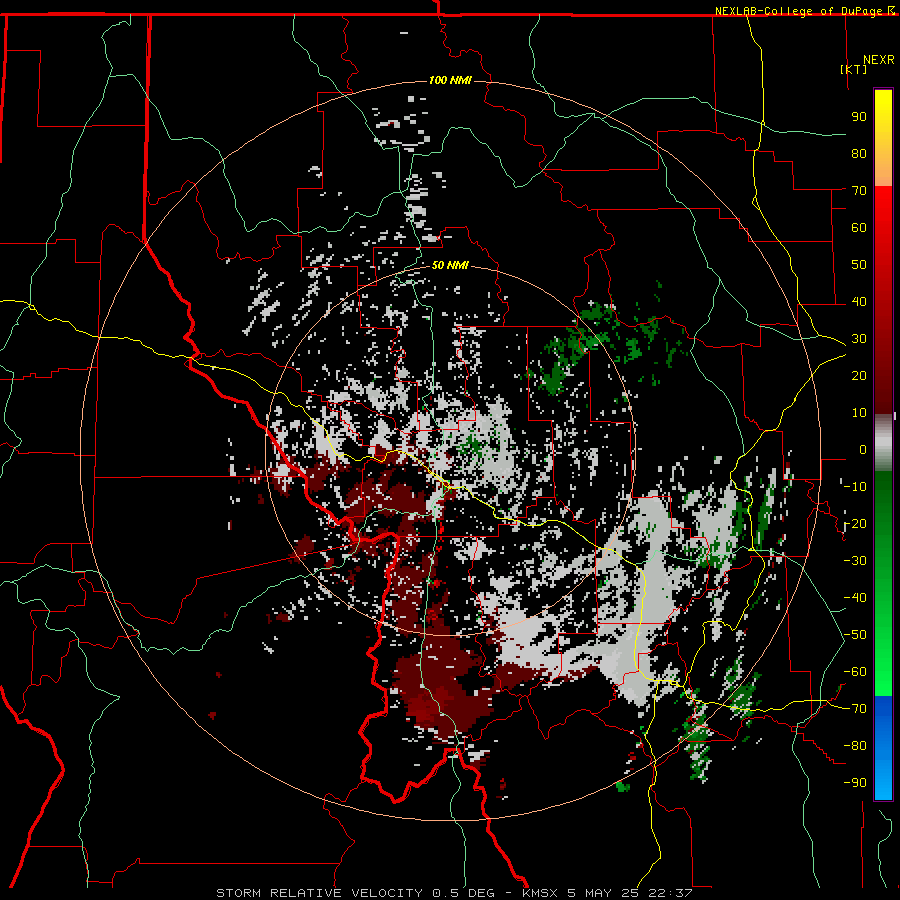Click the 40 value on velocity scale
The width and height of the screenshot is (900, 900).
point(859,301)
